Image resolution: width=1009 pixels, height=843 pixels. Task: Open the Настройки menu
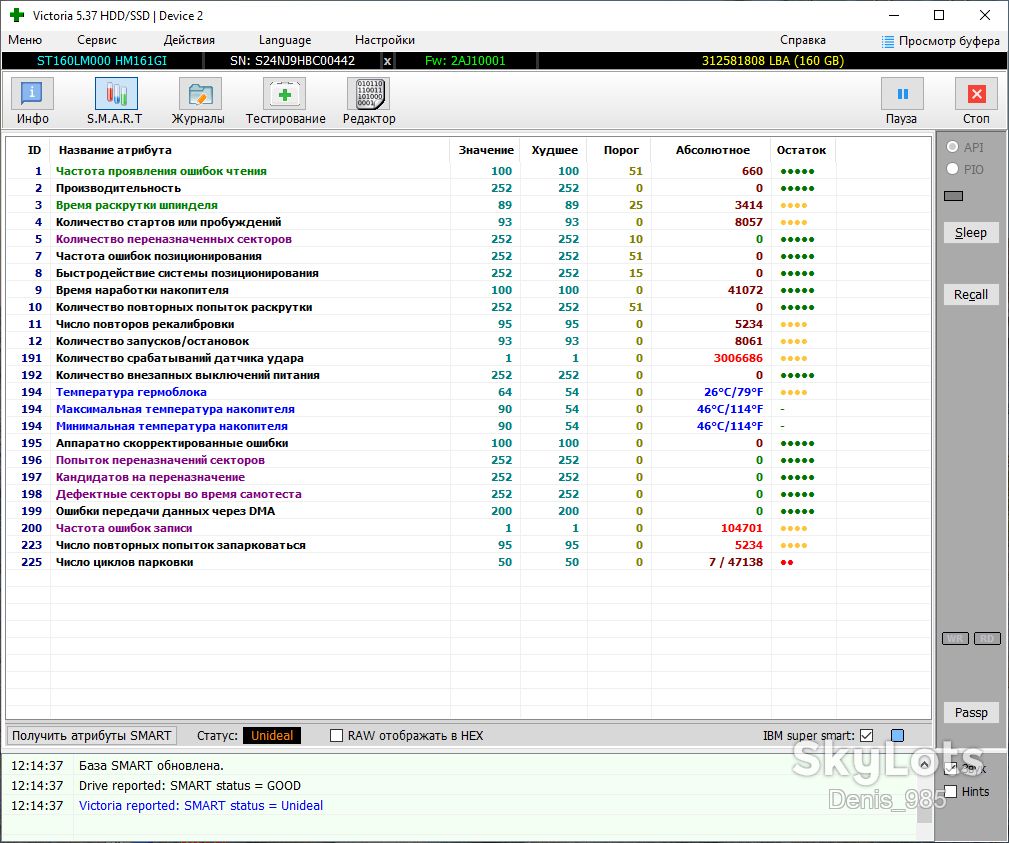click(x=385, y=40)
